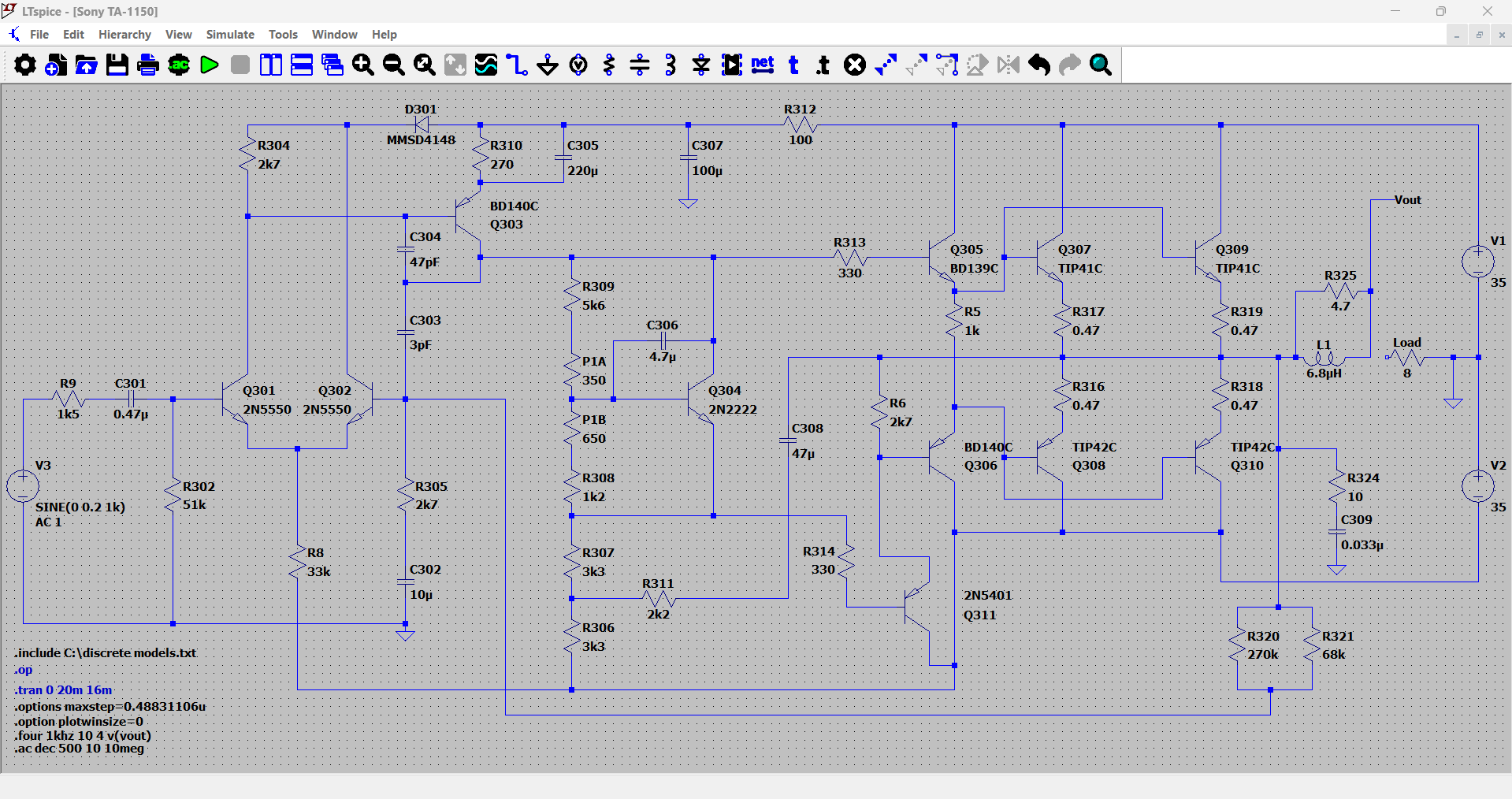1512x799 pixels.
Task: Click the .include discrete models.txt directive
Action: [x=106, y=652]
